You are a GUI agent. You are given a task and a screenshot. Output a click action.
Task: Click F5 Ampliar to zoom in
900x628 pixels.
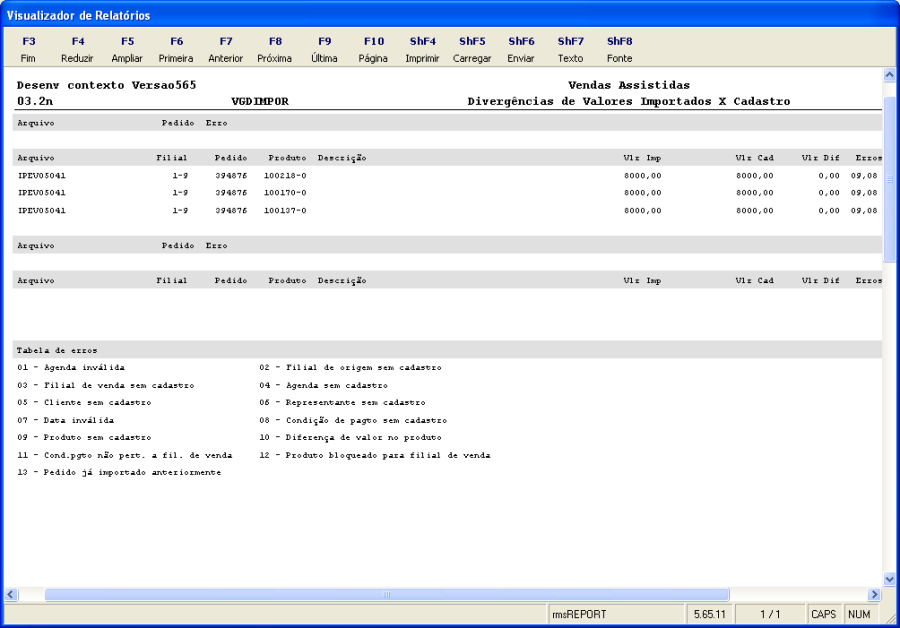[127, 49]
